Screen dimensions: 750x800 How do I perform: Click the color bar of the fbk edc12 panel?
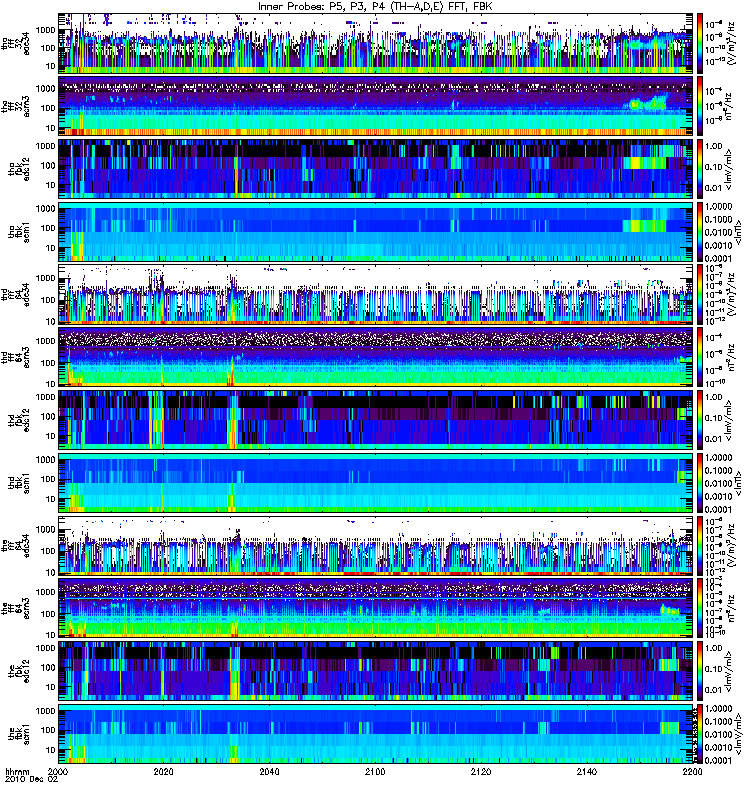coord(700,671)
